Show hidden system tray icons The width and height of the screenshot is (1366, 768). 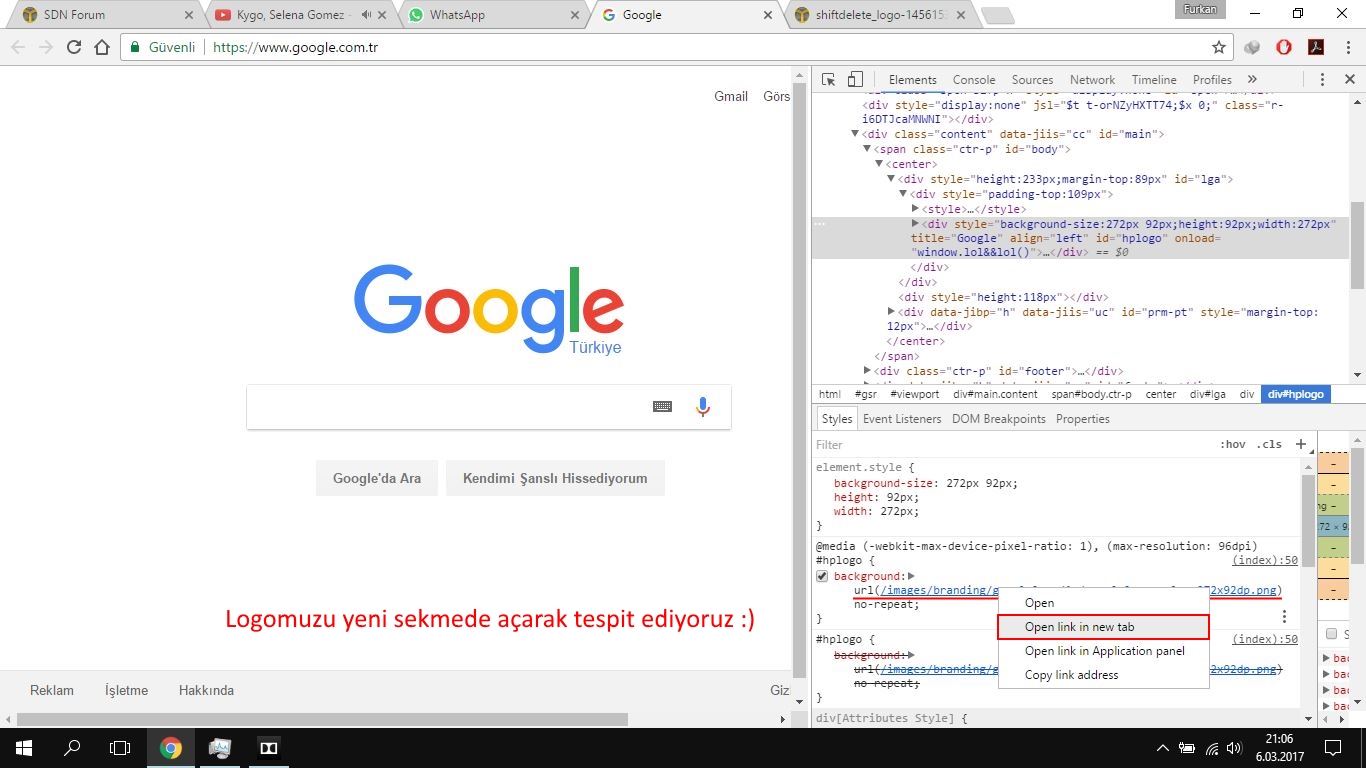click(1163, 748)
